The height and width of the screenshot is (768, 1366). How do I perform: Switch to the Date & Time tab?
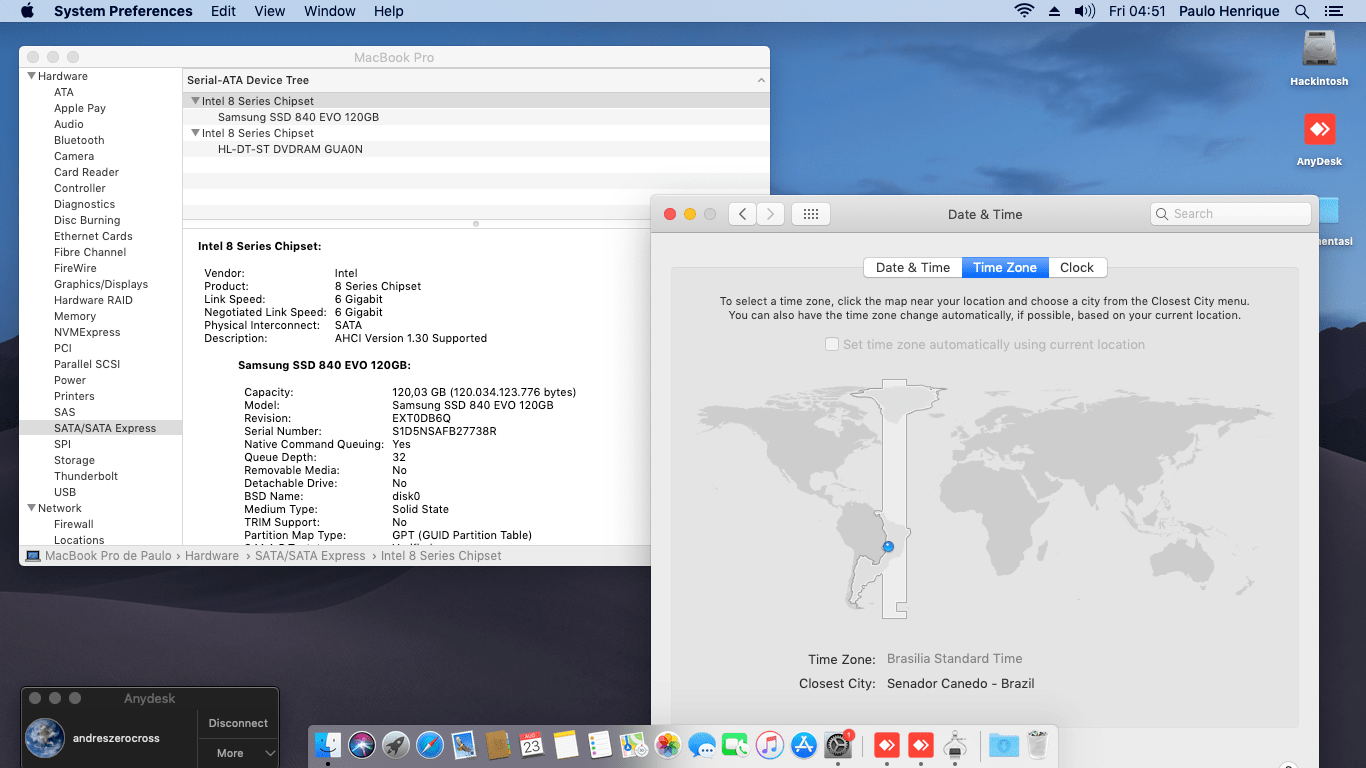pos(913,267)
